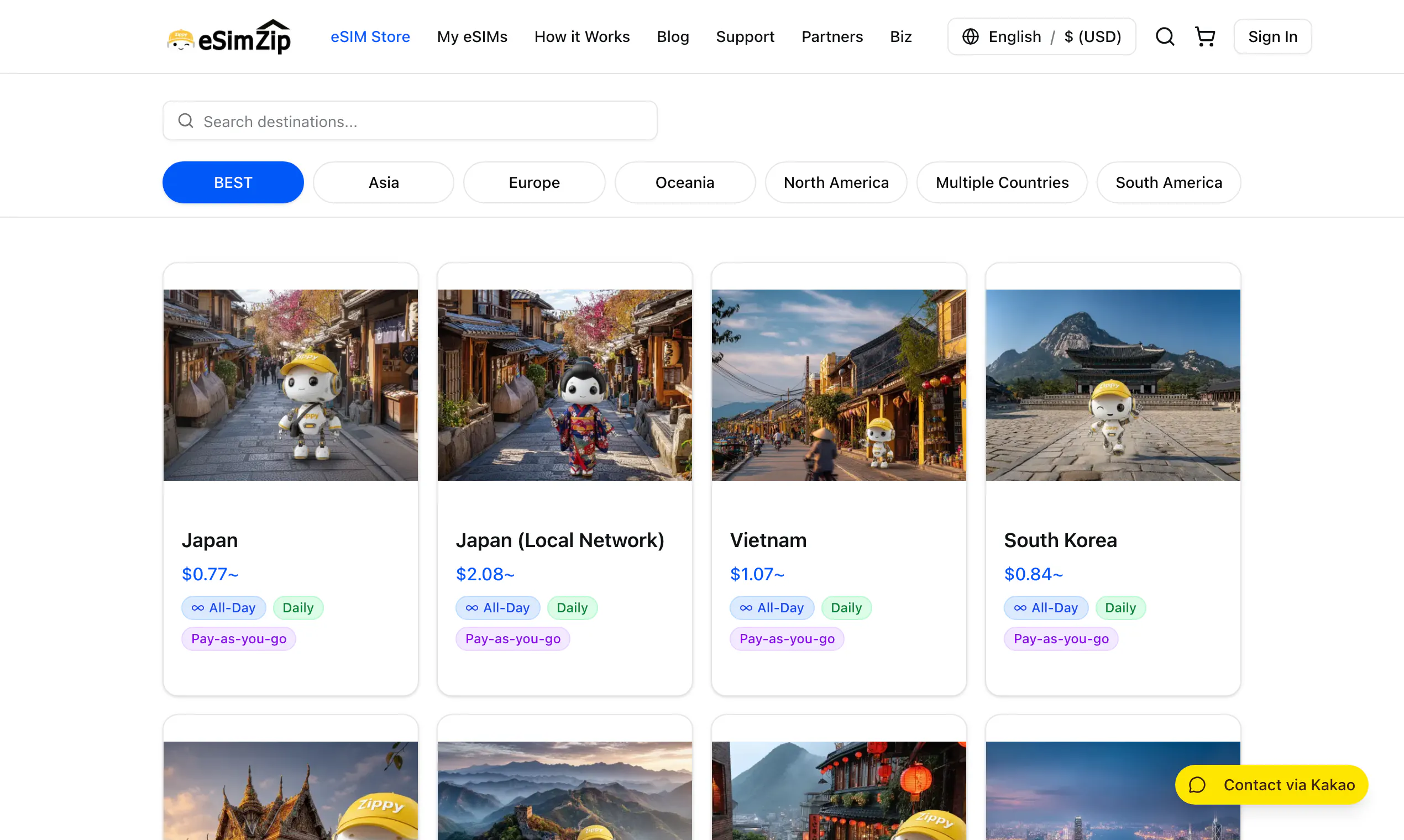Click the Daily badge on Vietnam card
Screen dimensions: 1404x840
coord(846,607)
